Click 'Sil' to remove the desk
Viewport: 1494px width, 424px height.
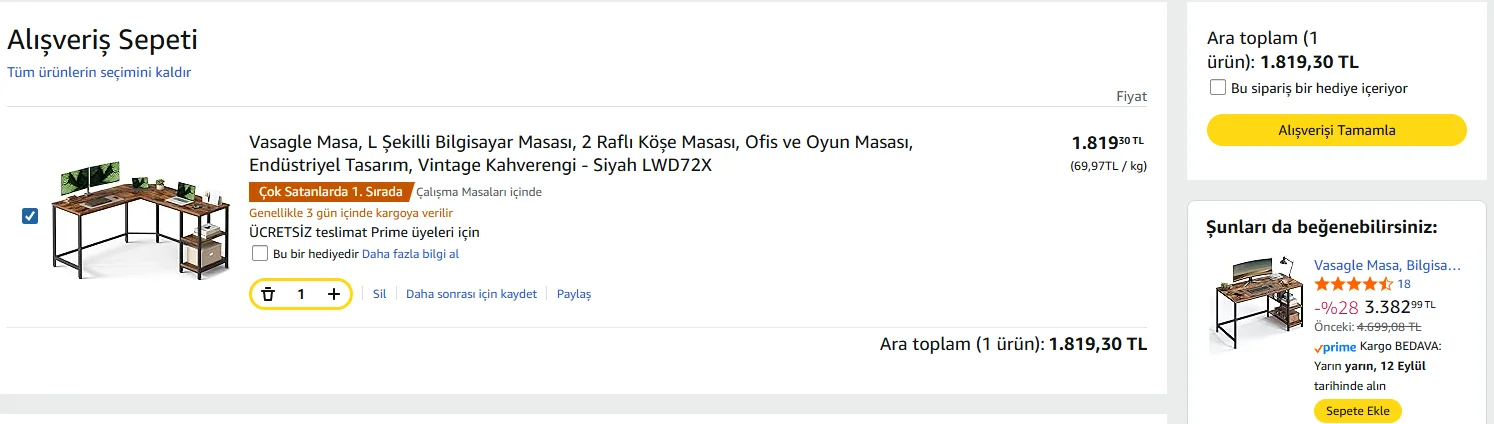point(379,294)
